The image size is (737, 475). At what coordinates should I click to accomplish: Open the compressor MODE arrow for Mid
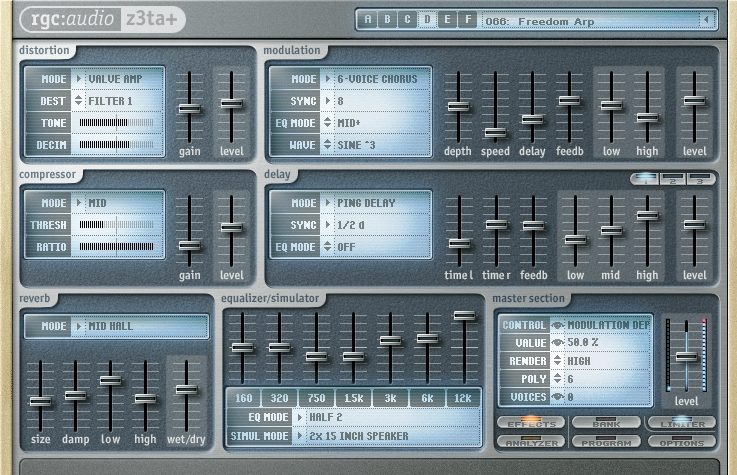click(78, 203)
